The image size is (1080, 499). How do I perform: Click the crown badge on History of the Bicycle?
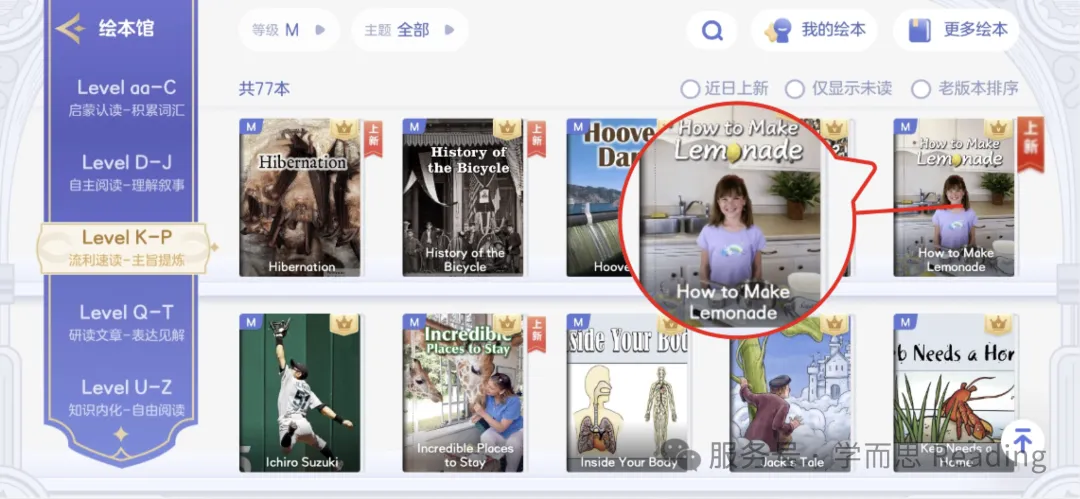coord(507,129)
